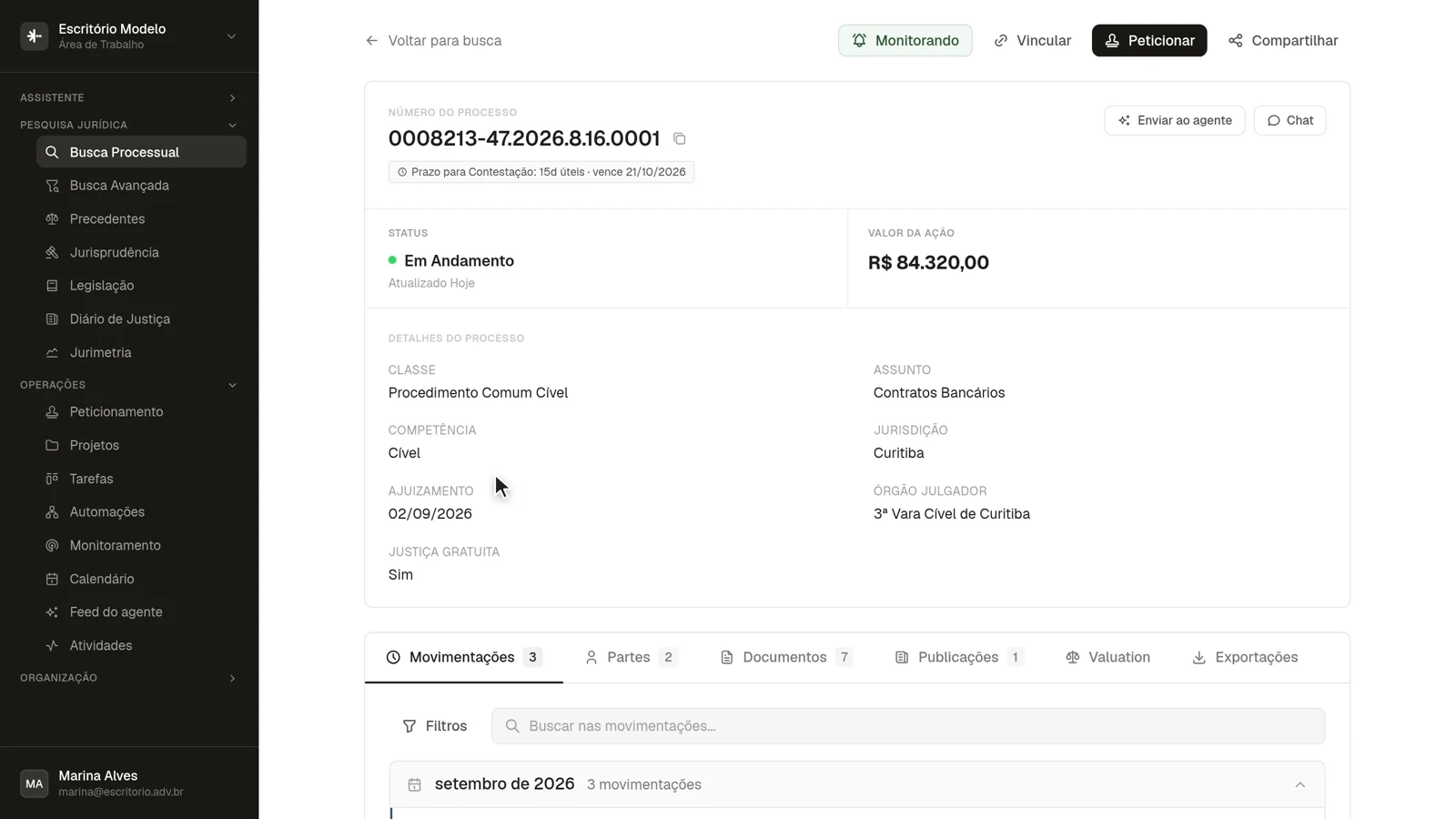Open Peticionamento in sidebar
This screenshot has height=819, width=1456.
click(141, 412)
